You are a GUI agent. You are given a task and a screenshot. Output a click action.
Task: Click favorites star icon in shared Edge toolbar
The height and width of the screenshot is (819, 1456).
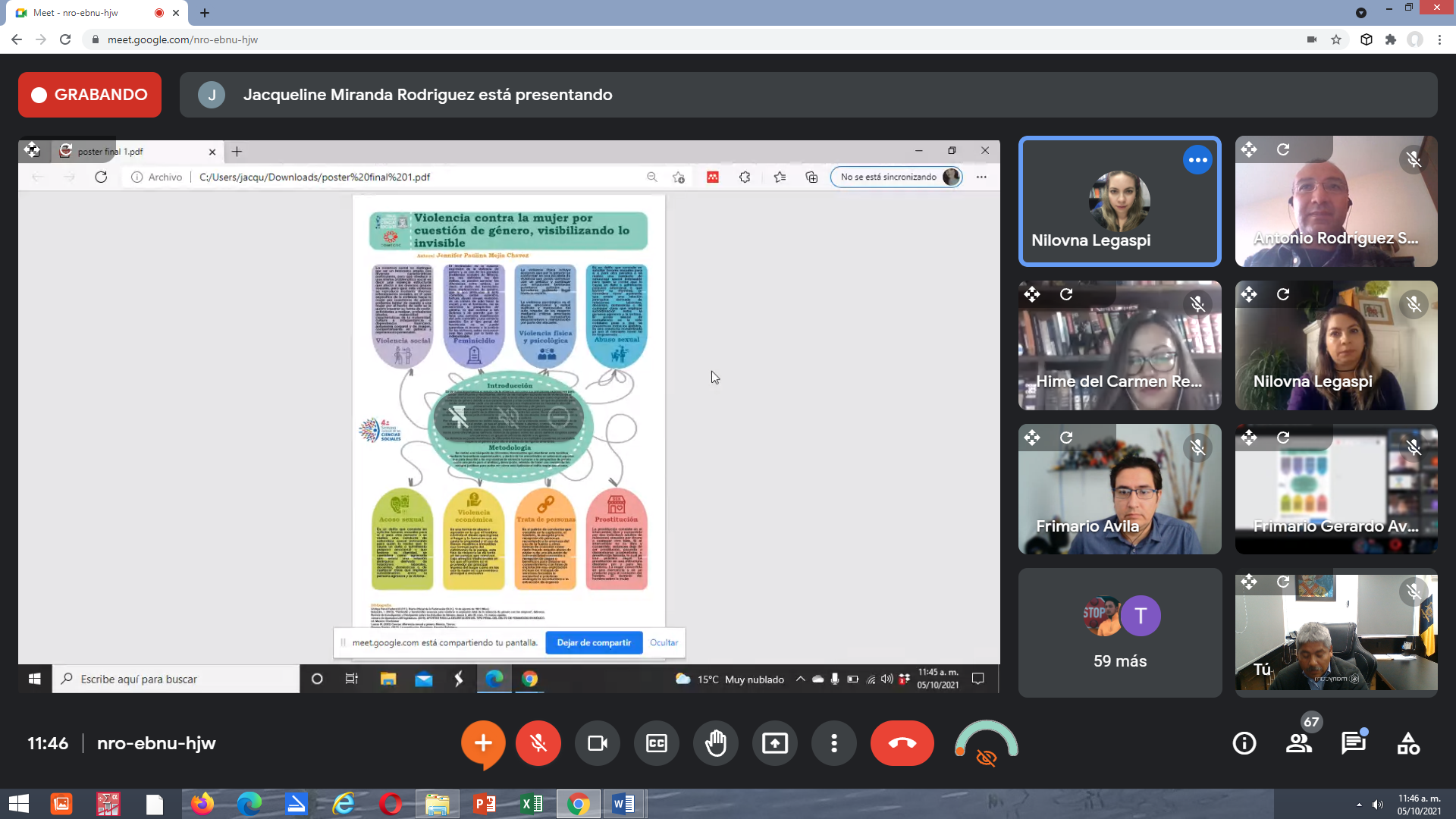(x=780, y=177)
